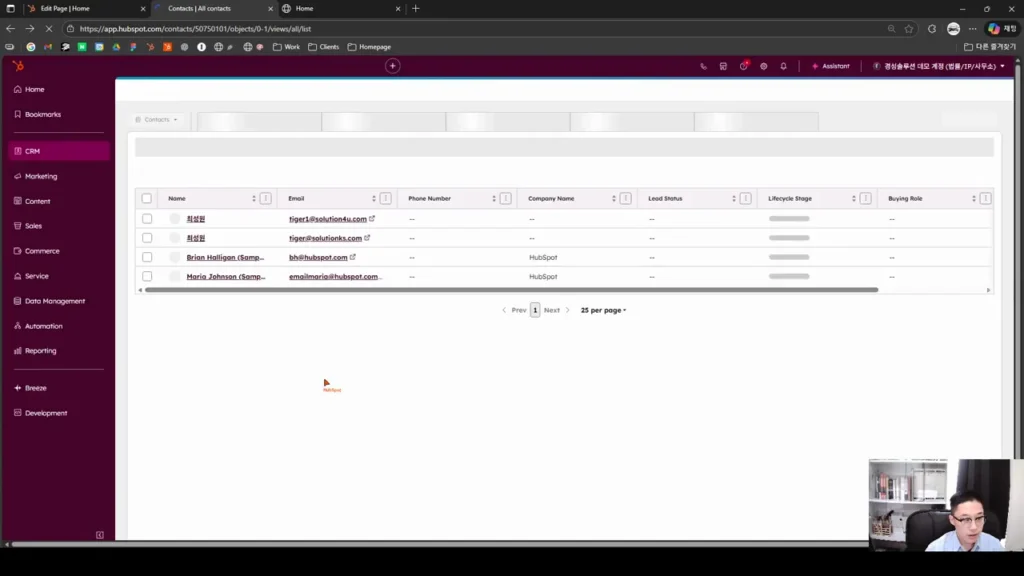This screenshot has height=576, width=1024.
Task: Open Lifecycle Stage column options menu
Action: tap(865, 199)
